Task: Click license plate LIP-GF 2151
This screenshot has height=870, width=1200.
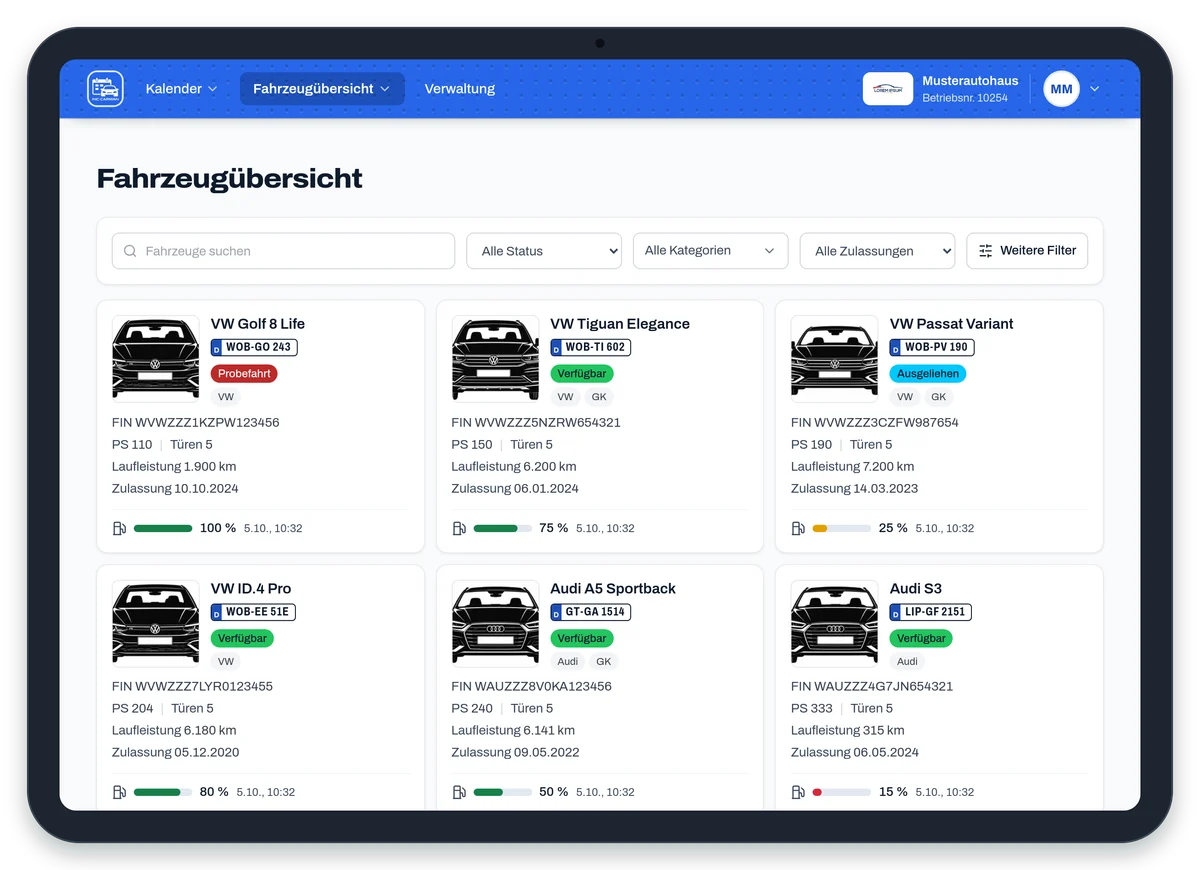Action: (931, 612)
